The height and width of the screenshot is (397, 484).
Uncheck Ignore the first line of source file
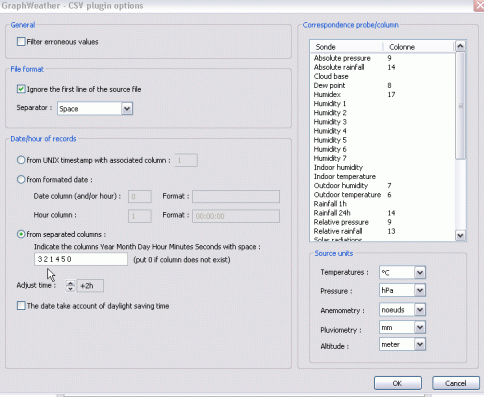point(21,89)
